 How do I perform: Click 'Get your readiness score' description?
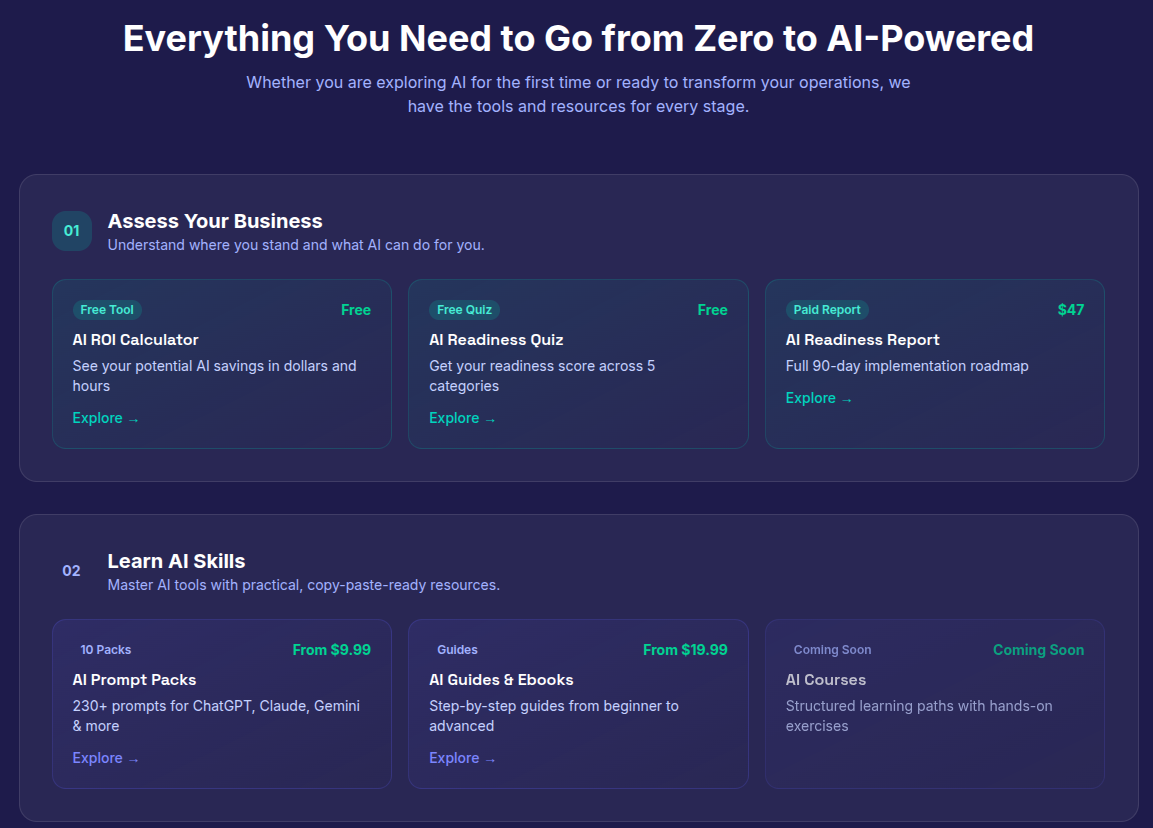(x=542, y=376)
